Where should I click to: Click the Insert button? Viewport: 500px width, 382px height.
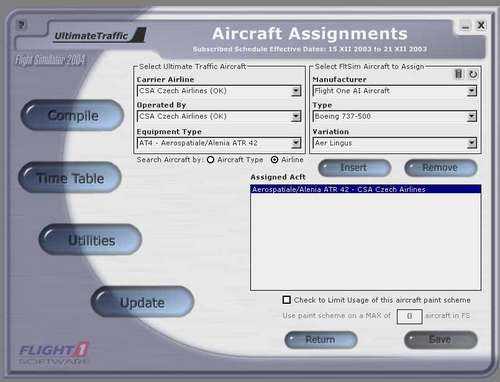pyautogui.click(x=354, y=168)
